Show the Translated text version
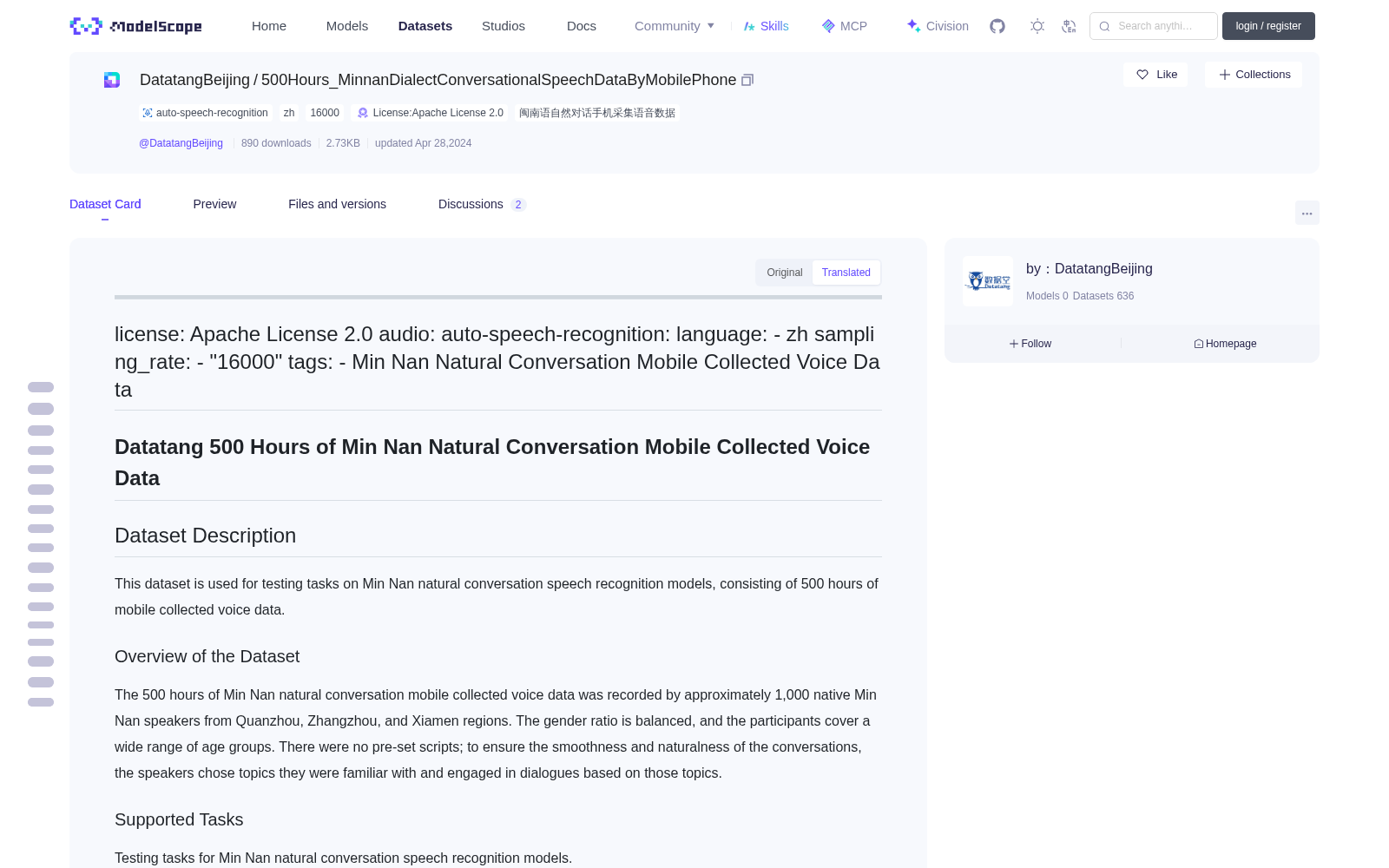 (846, 273)
